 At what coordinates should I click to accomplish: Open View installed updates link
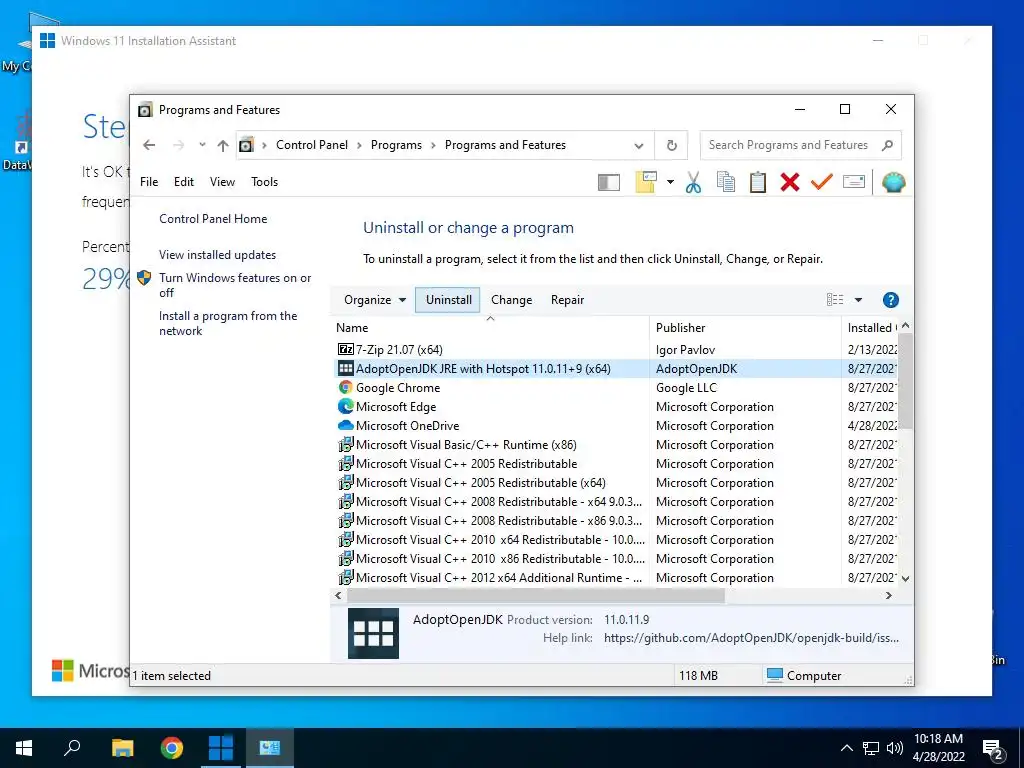[217, 255]
